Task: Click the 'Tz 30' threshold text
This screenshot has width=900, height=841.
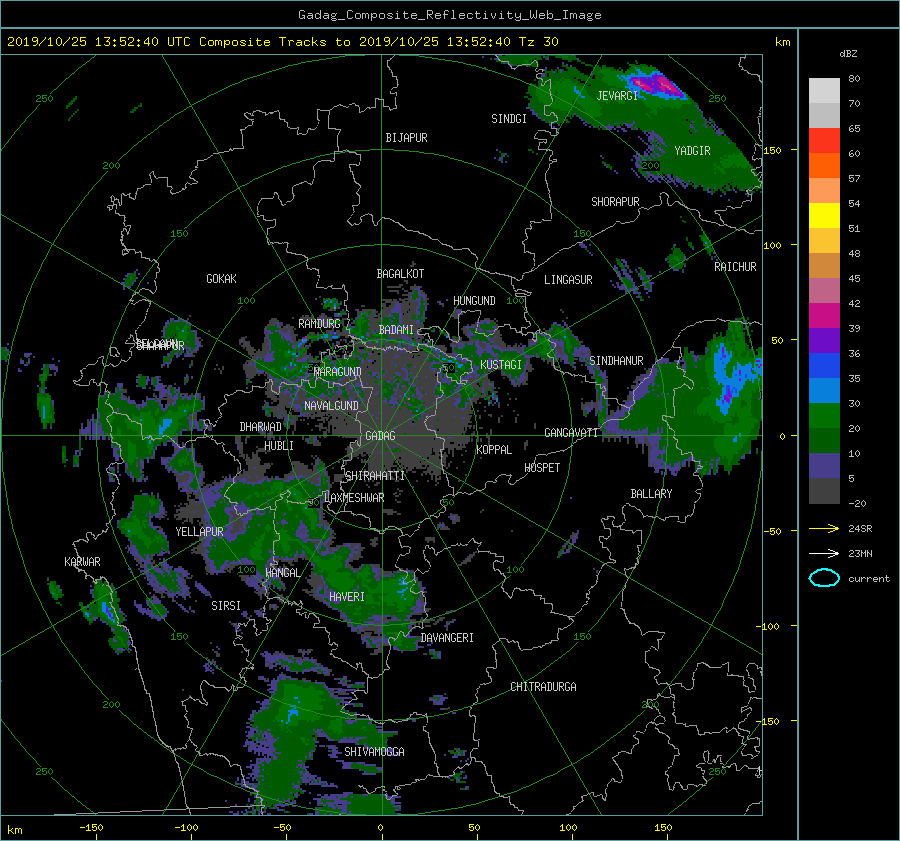Action: click(538, 42)
